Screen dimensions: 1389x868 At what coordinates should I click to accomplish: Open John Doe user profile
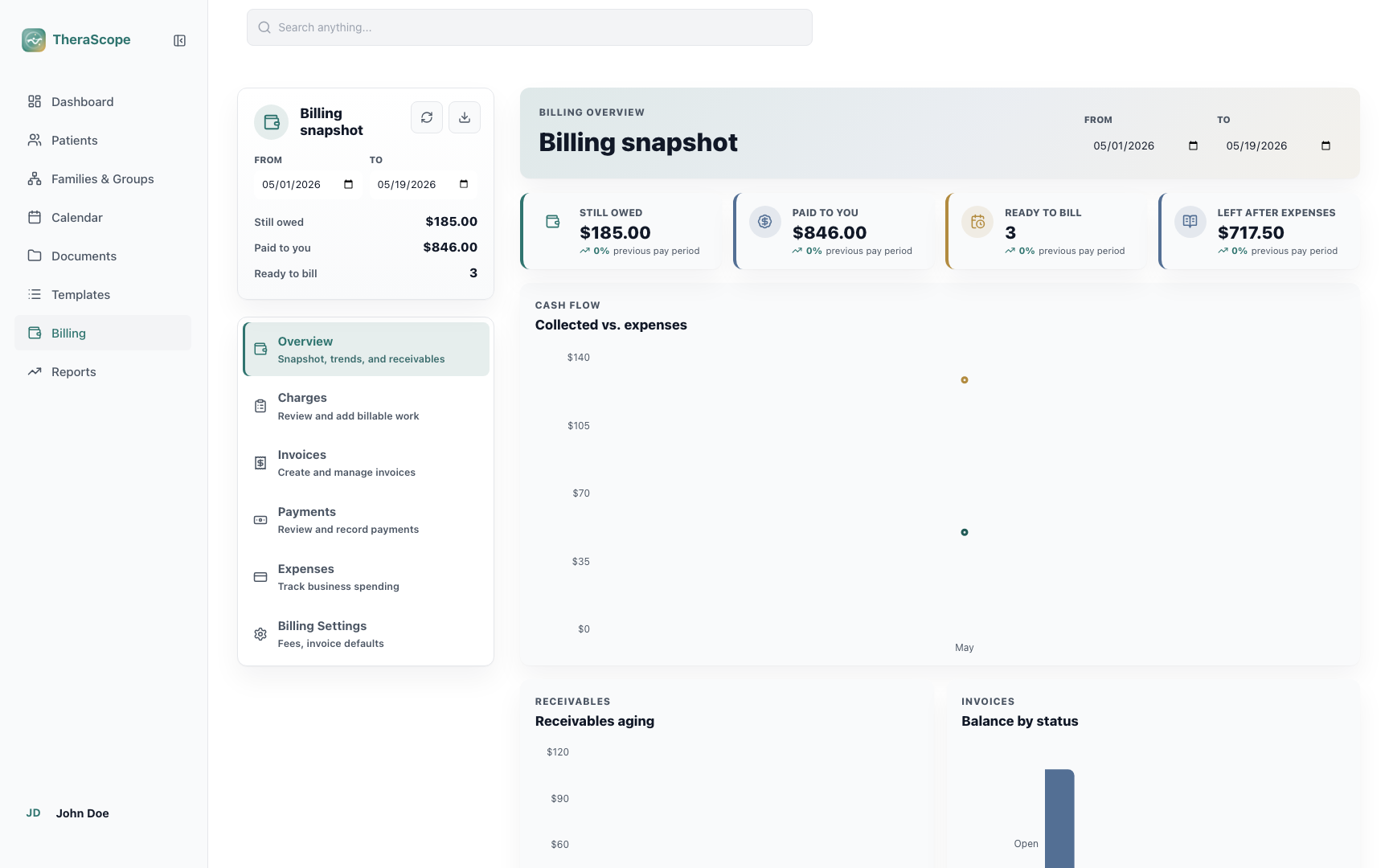pyautogui.click(x=104, y=813)
